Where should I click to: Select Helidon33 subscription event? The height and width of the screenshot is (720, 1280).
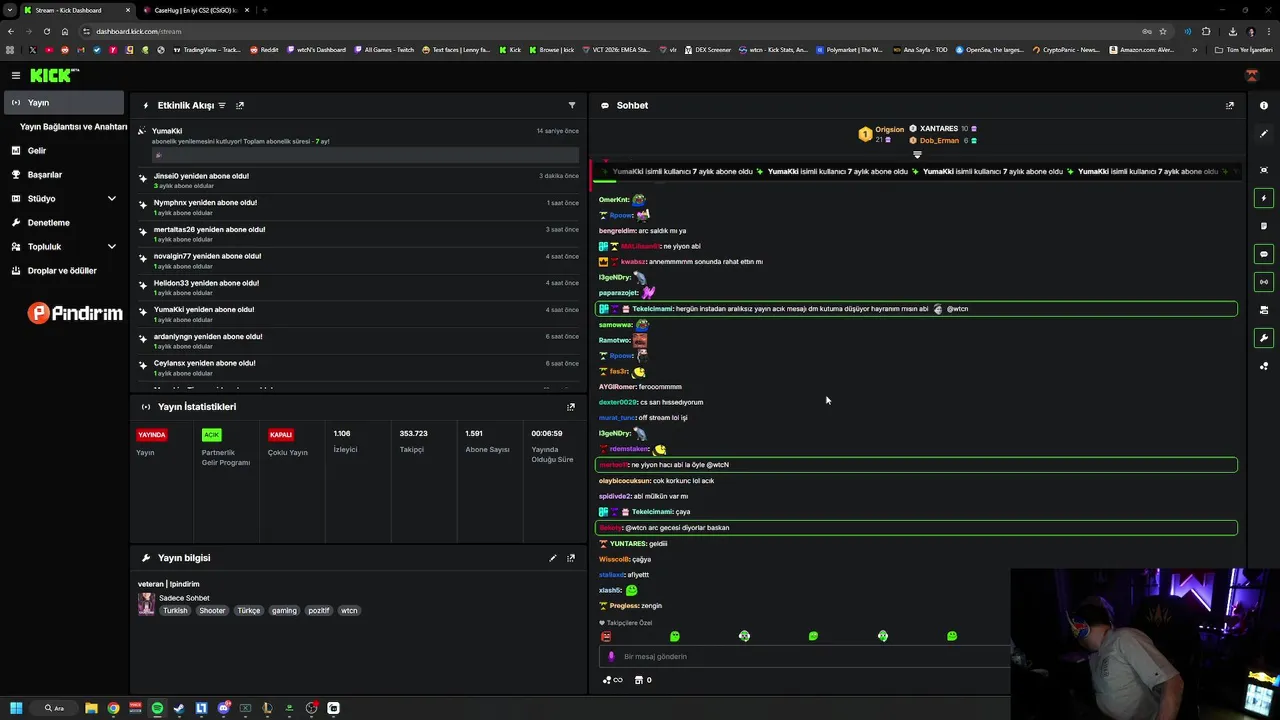coord(358,287)
